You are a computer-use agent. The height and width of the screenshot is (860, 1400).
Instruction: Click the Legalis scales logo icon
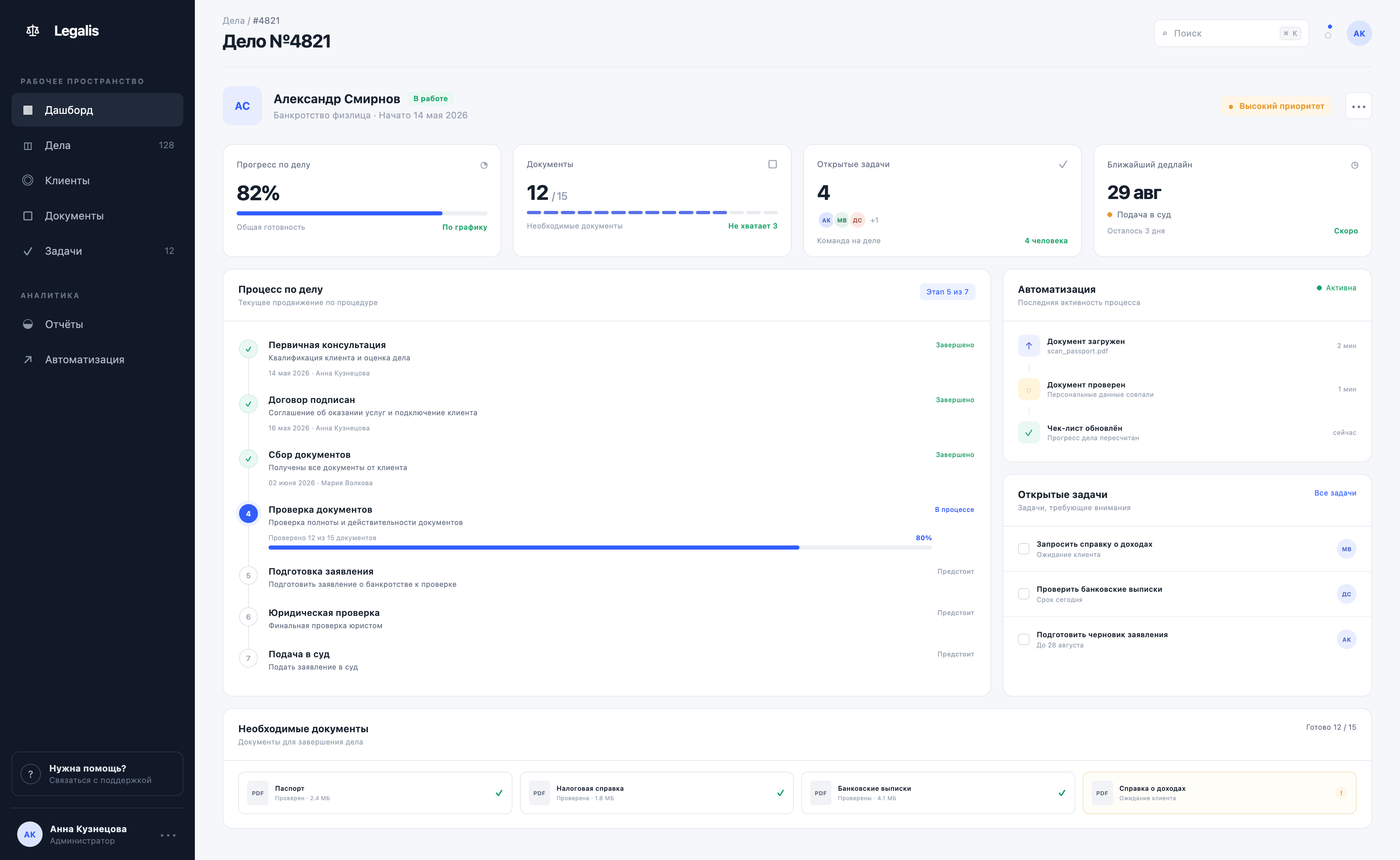coord(33,31)
